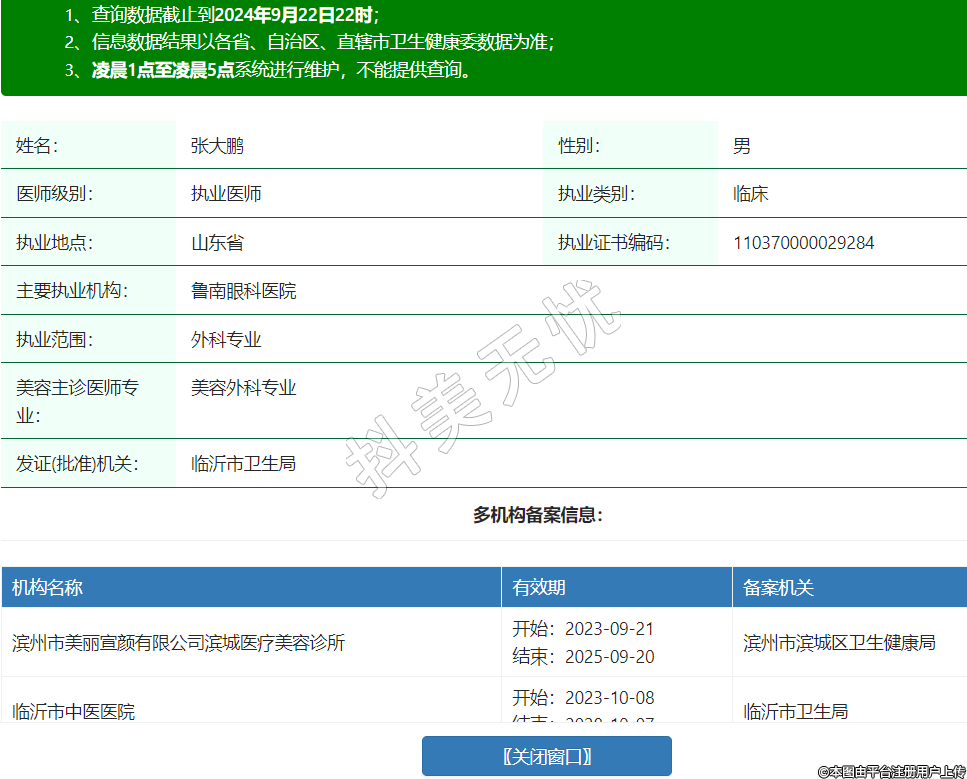The image size is (967, 779).
Task: Select certificate number 110370000029284
Action: point(803,243)
